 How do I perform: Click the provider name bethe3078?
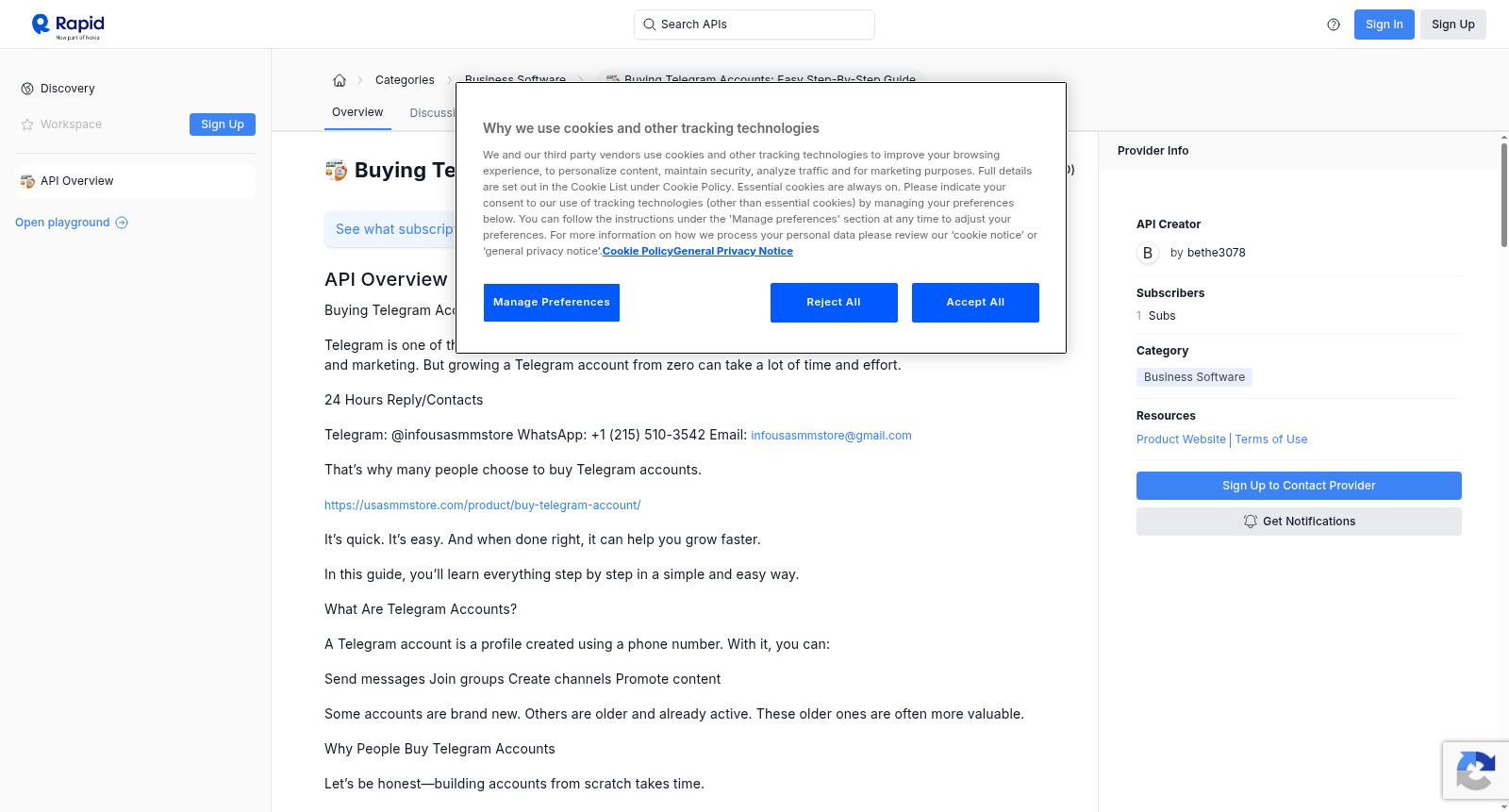click(1217, 253)
